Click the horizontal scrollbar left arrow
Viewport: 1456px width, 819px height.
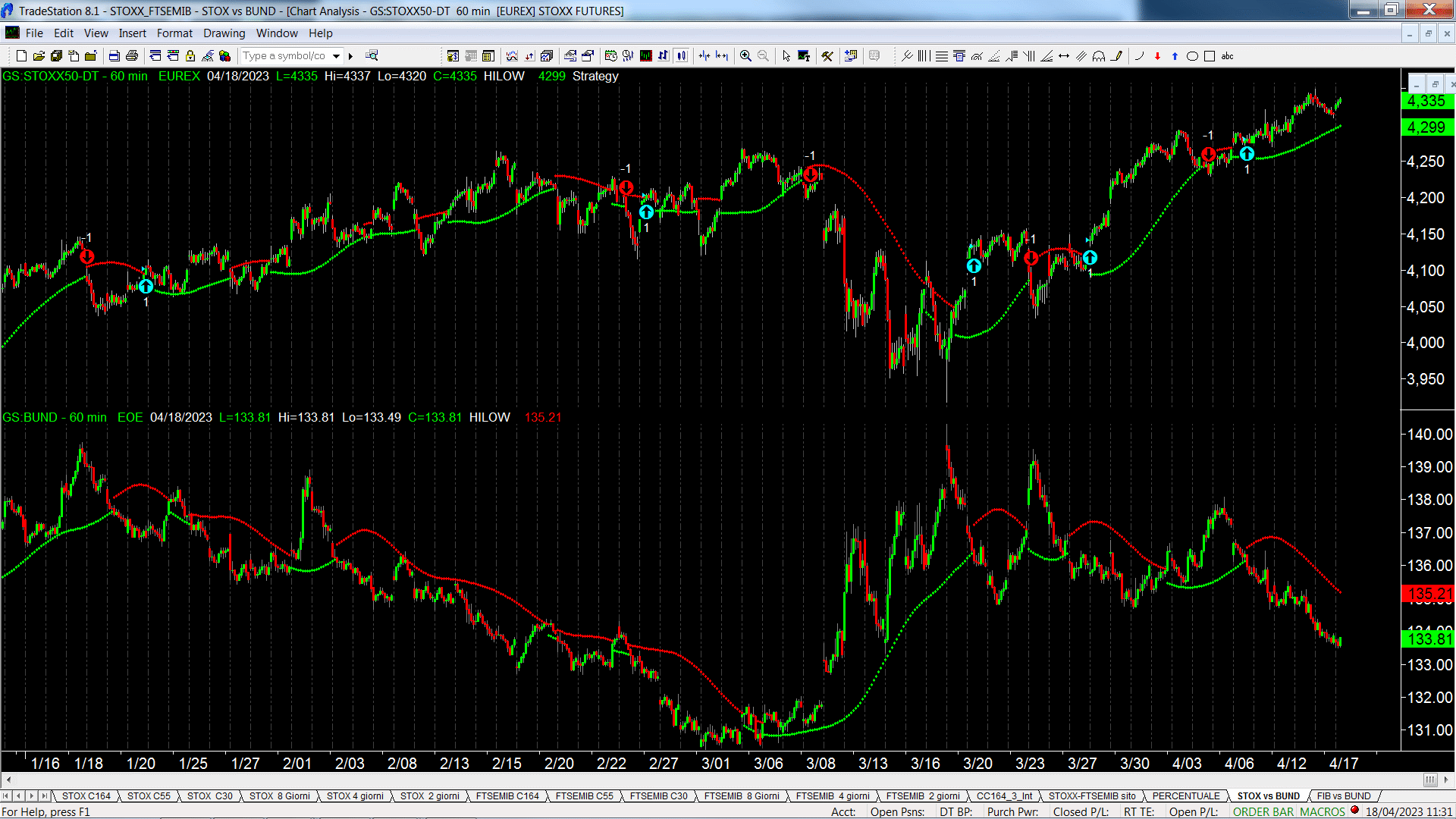coord(8,780)
